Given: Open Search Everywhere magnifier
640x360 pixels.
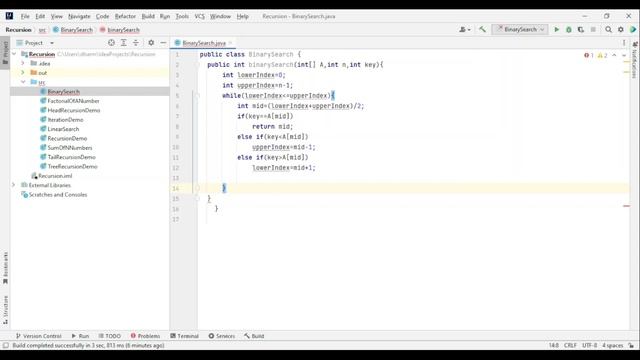Looking at the screenshot, I should tap(609, 29).
